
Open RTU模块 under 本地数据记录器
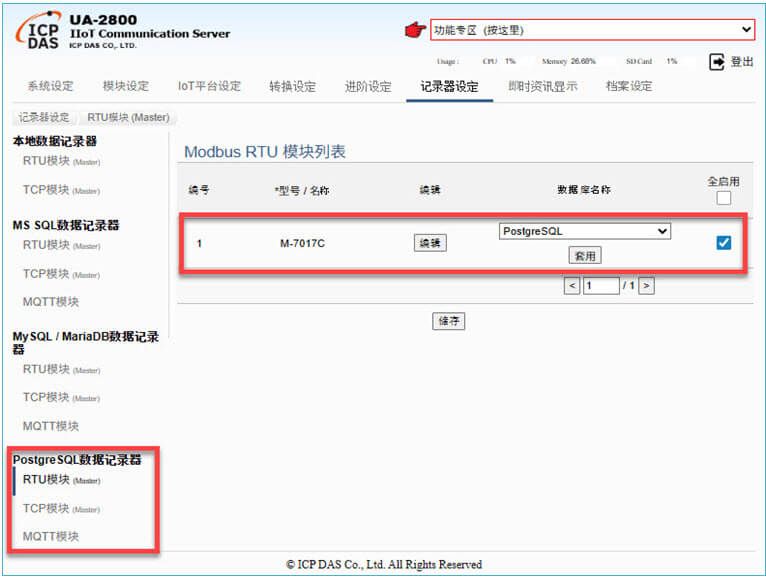[x=62, y=161]
